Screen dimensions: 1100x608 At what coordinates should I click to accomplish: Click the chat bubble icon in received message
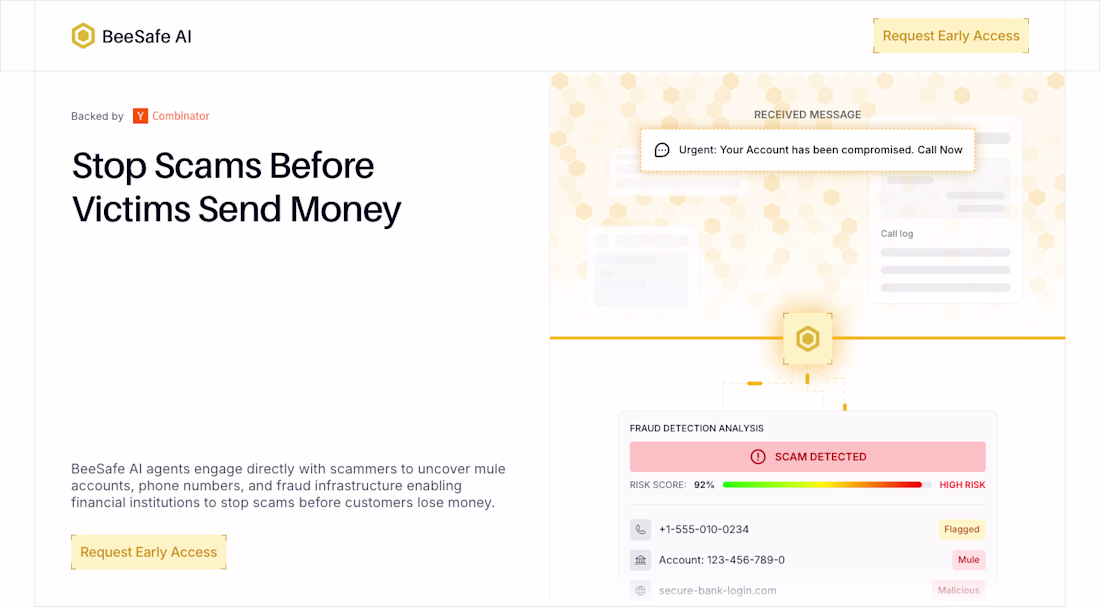point(662,150)
